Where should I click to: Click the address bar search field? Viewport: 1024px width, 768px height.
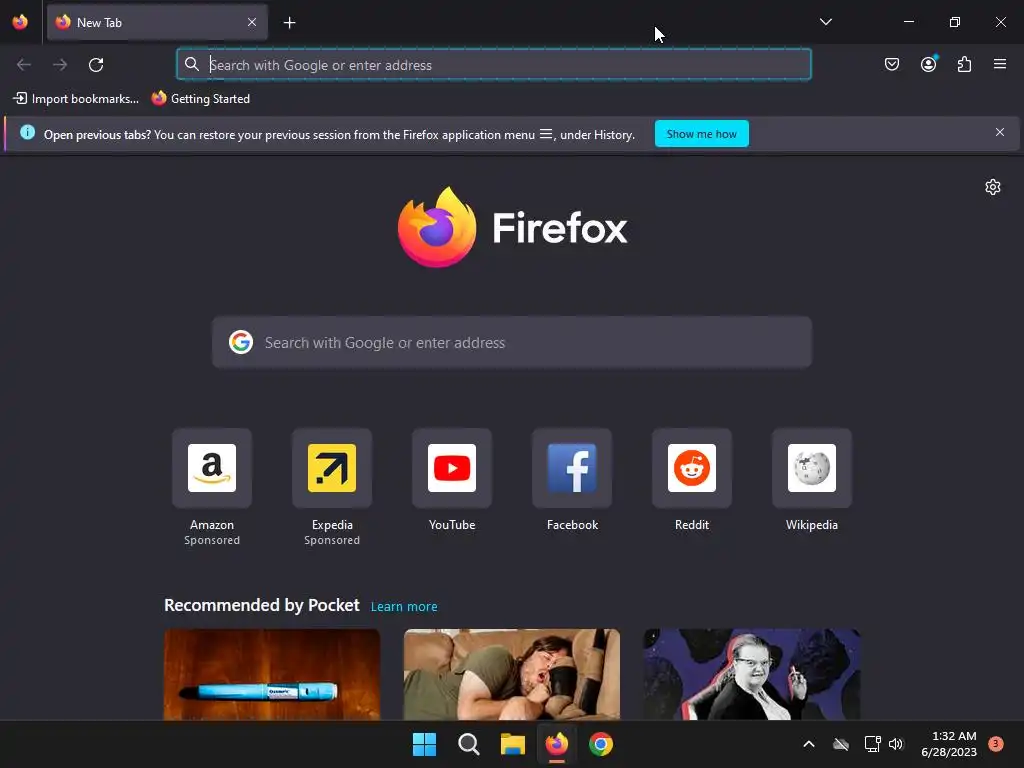click(494, 65)
